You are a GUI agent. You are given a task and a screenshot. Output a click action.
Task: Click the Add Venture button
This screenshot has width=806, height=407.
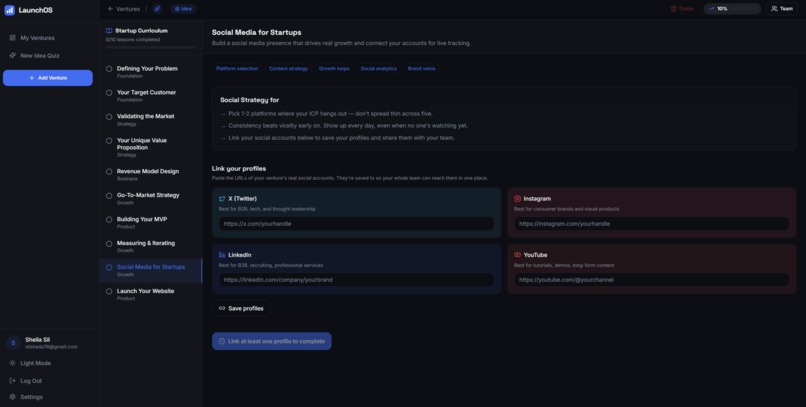tap(48, 78)
